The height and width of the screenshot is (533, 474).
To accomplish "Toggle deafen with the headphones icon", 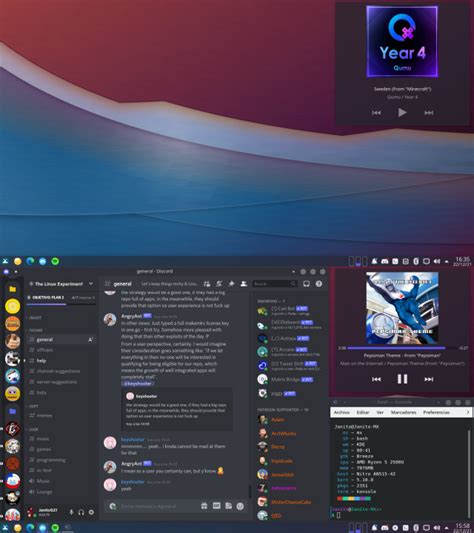I will tap(81, 512).
